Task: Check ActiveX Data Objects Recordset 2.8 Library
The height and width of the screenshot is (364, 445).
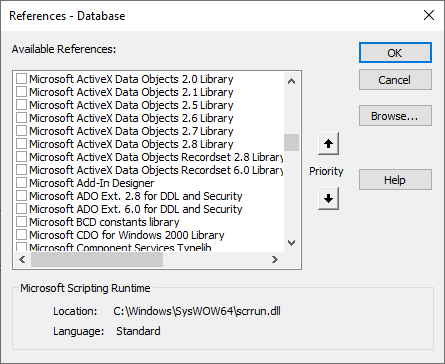Action: pyautogui.click(x=21, y=157)
